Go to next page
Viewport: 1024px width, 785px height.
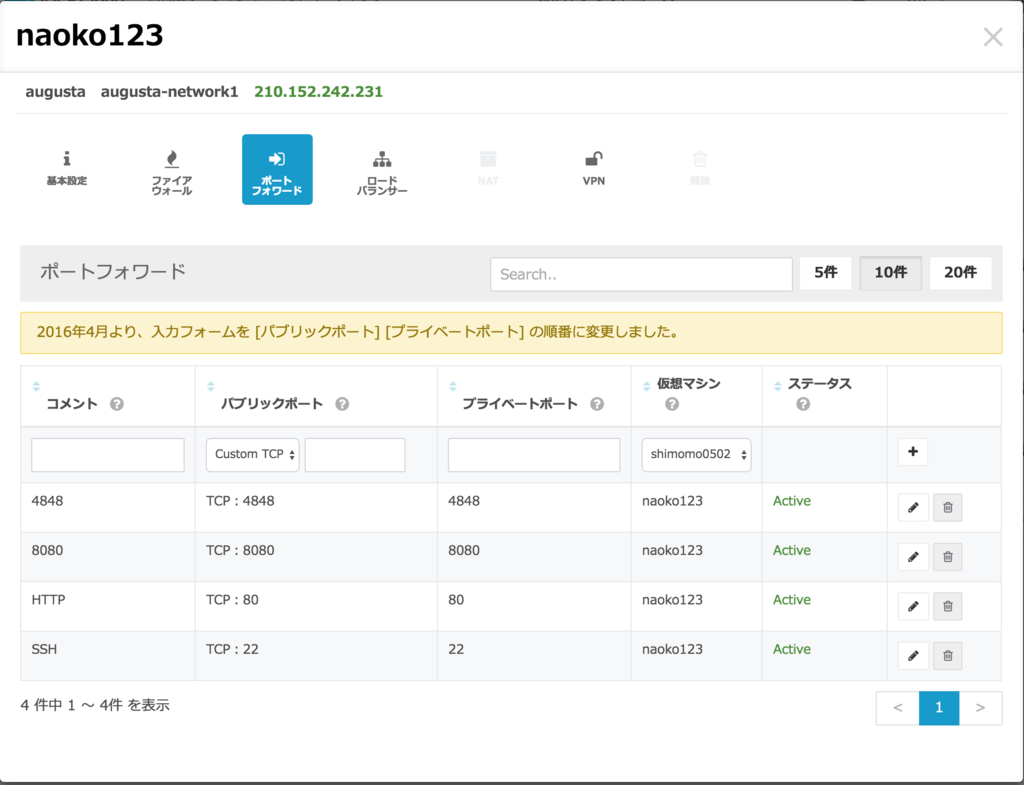(980, 708)
